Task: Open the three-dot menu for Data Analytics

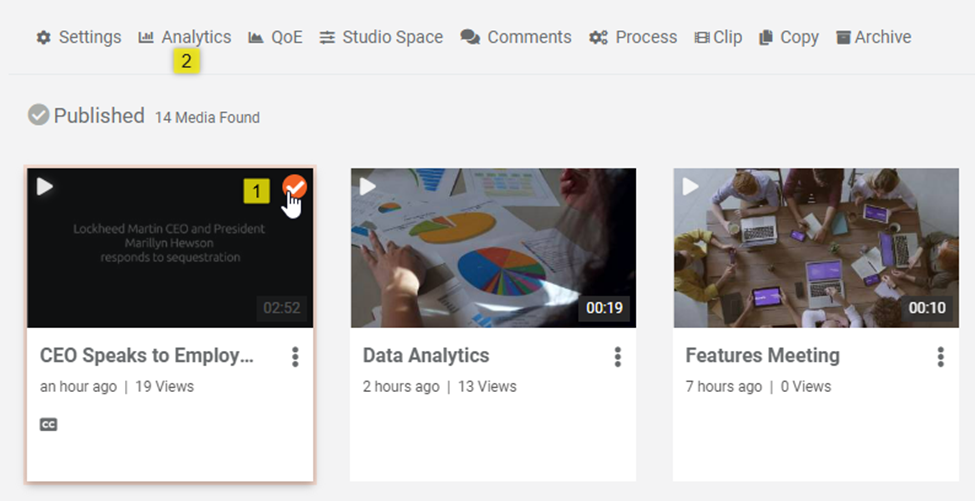Action: tap(618, 357)
